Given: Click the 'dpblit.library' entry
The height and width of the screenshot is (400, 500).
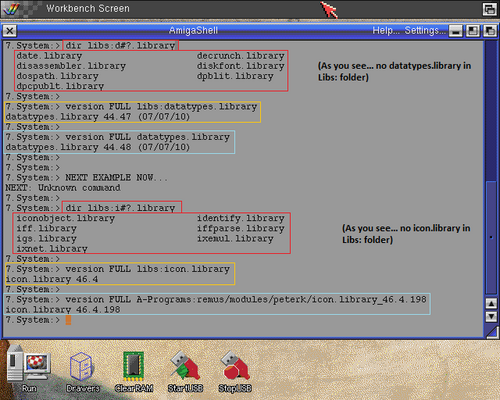Looking at the screenshot, I should 235,76.
